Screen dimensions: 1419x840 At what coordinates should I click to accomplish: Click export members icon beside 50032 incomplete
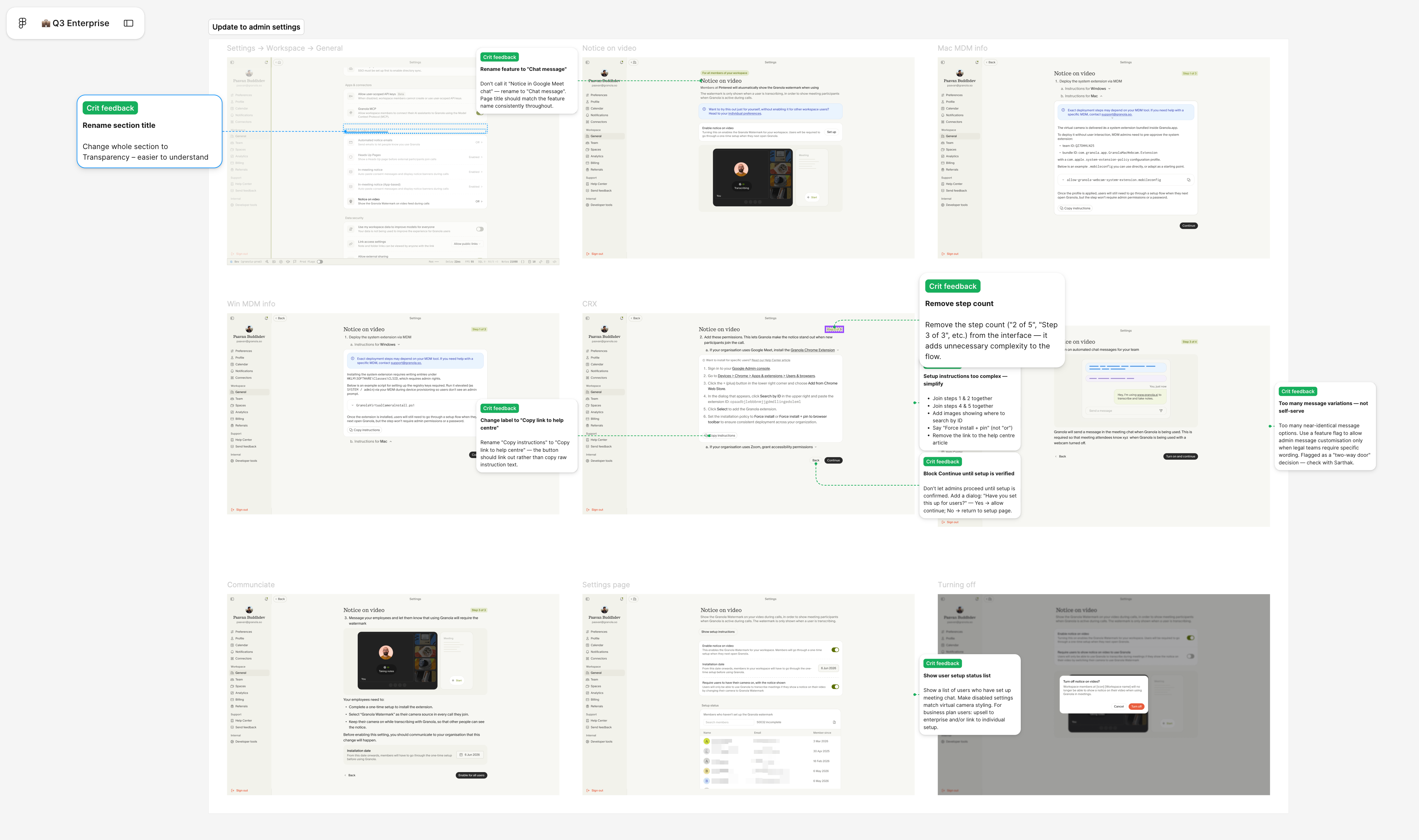[x=834, y=722]
